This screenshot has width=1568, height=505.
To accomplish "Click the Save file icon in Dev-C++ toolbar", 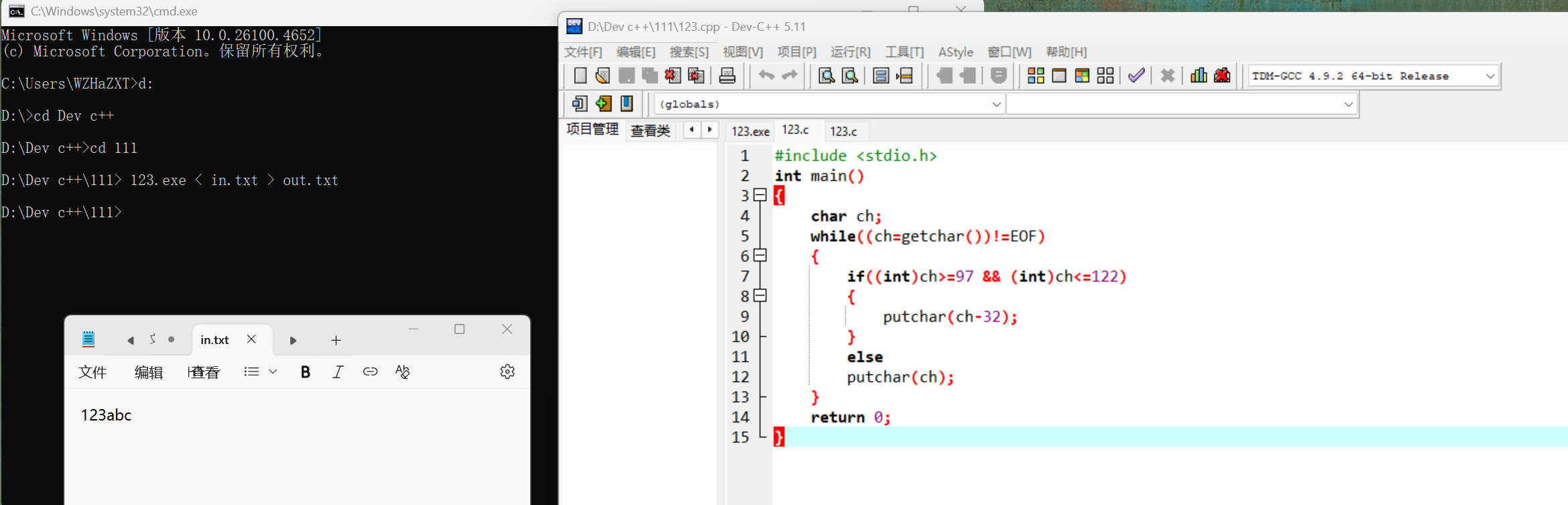I will pos(626,76).
